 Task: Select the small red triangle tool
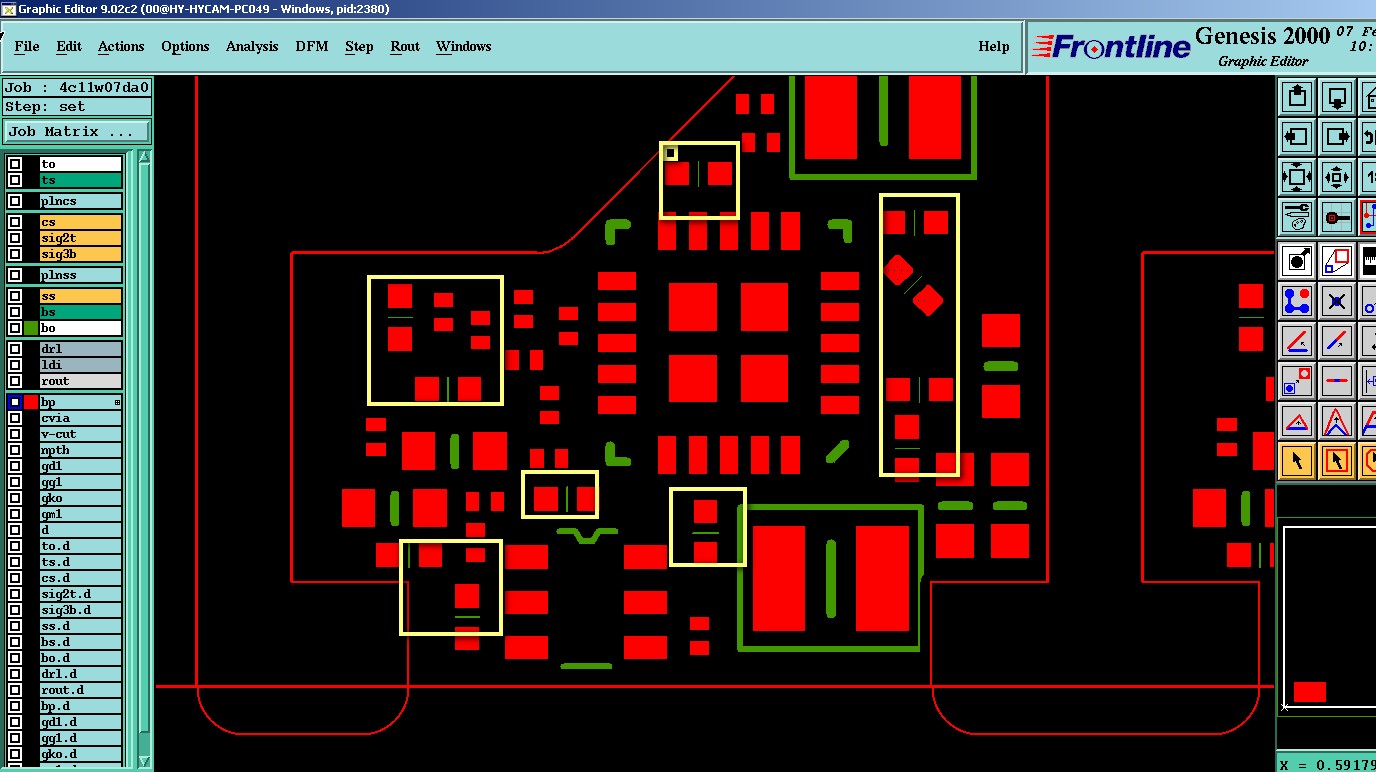coord(1297,421)
